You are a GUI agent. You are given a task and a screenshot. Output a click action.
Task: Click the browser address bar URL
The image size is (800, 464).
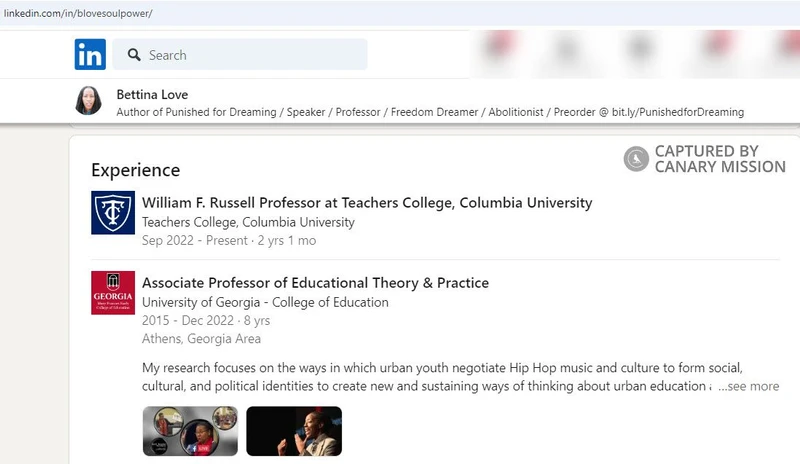[x=78, y=13]
